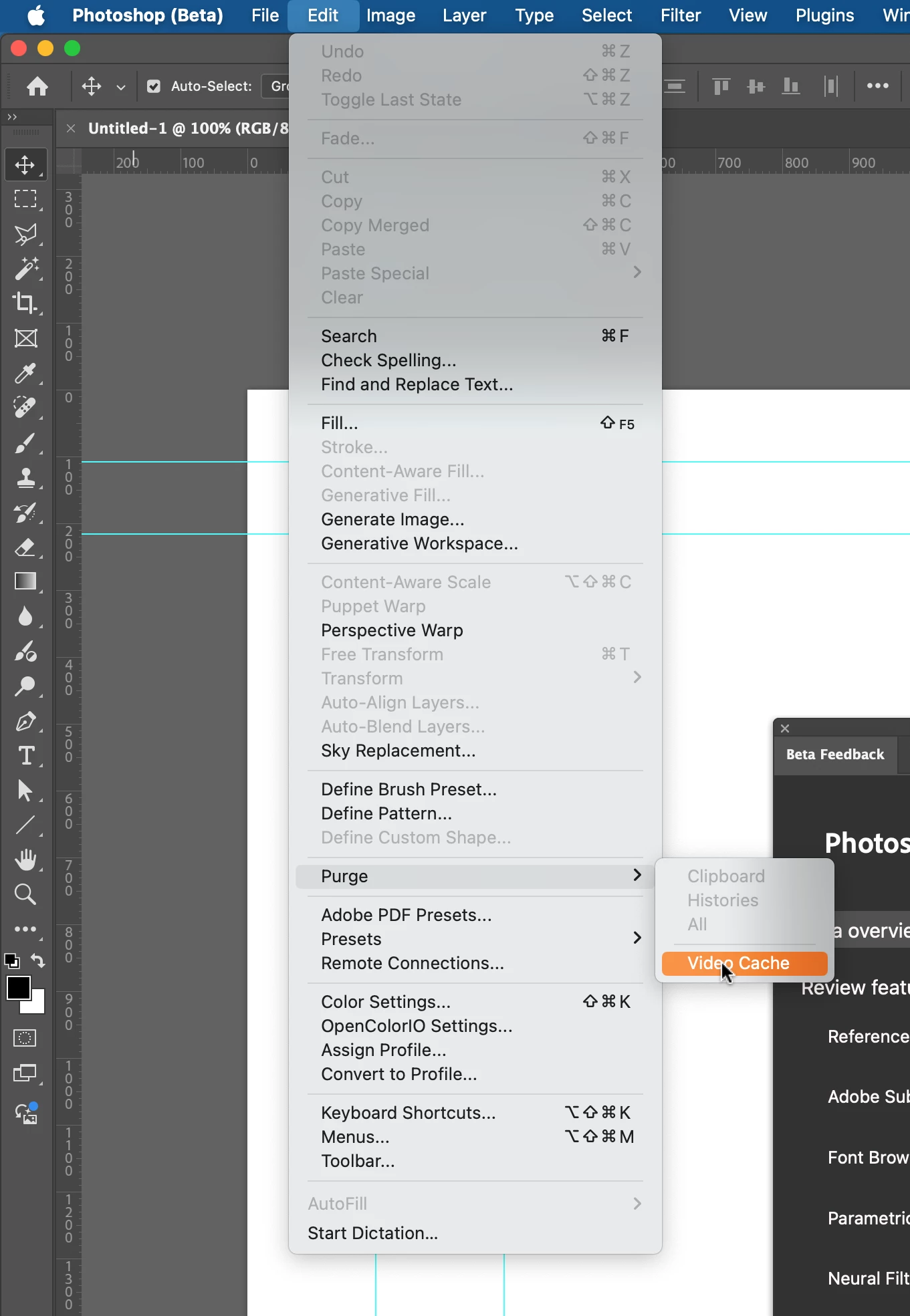This screenshot has height=1316, width=910.
Task: Expand the Transform submenu arrow
Action: point(637,678)
